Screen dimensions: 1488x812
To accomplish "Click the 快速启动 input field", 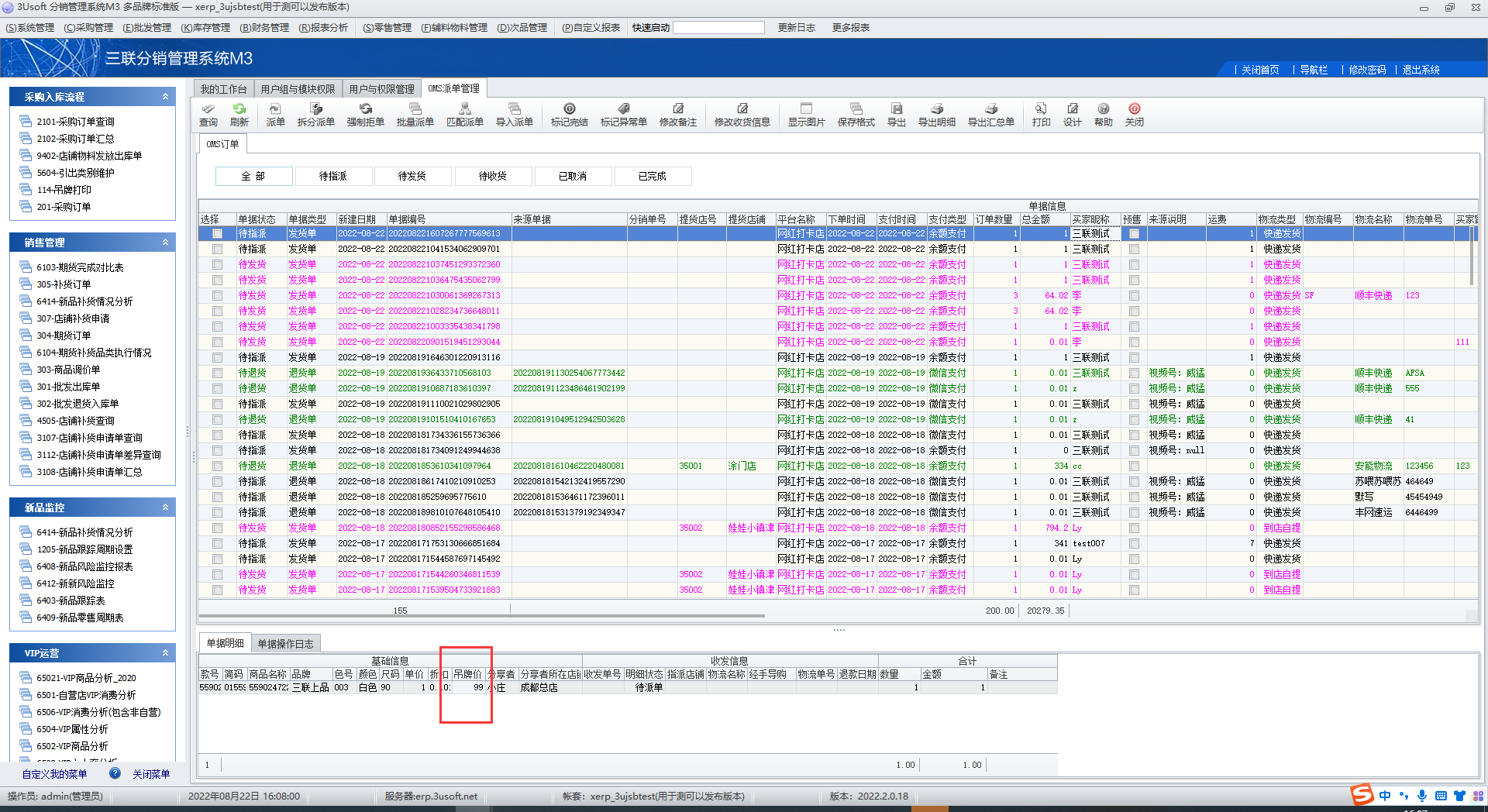I will [718, 28].
